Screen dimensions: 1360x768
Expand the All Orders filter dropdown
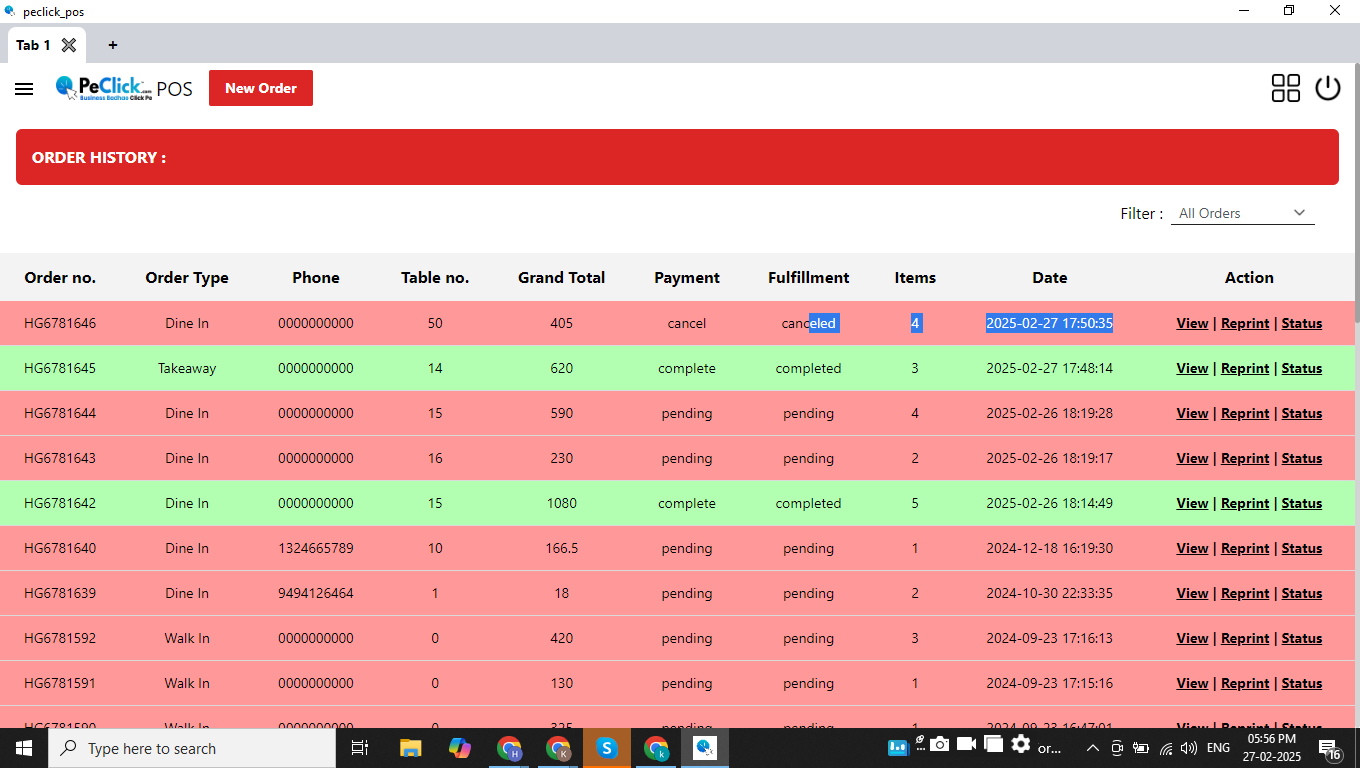point(1242,213)
